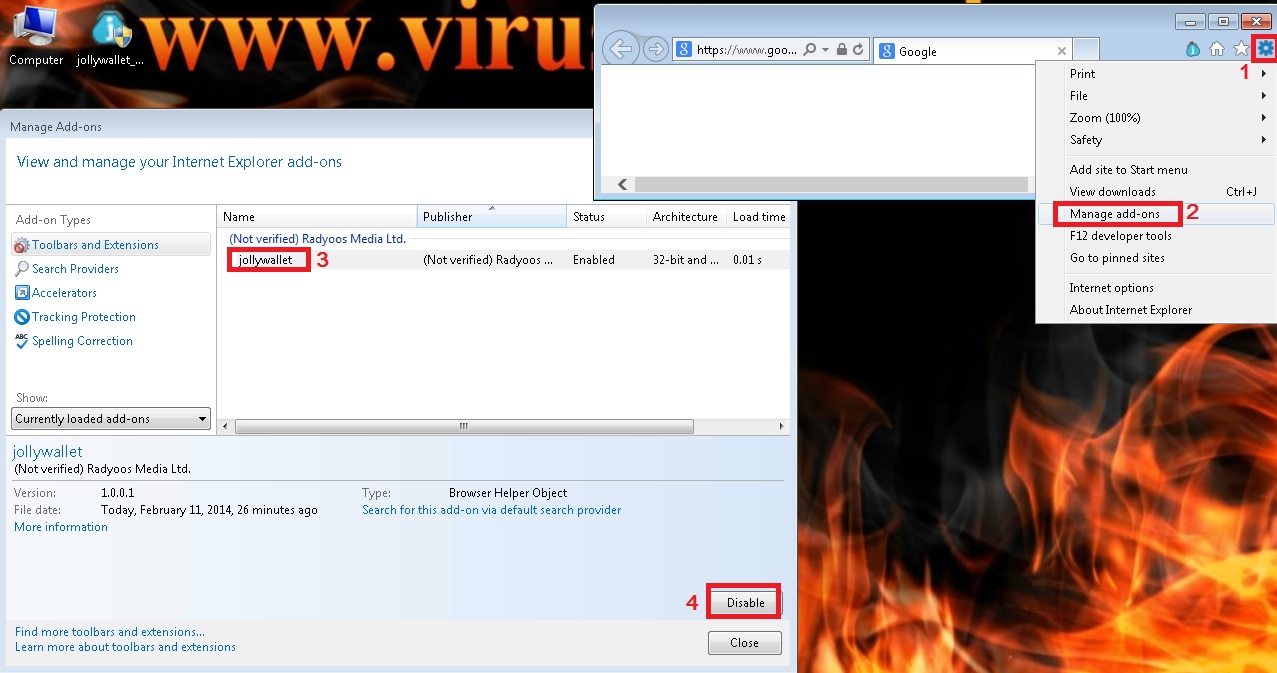Click the add-ons list horizontal scrollbar thumb
Screen dimensions: 1277x673
pyautogui.click(x=463, y=426)
